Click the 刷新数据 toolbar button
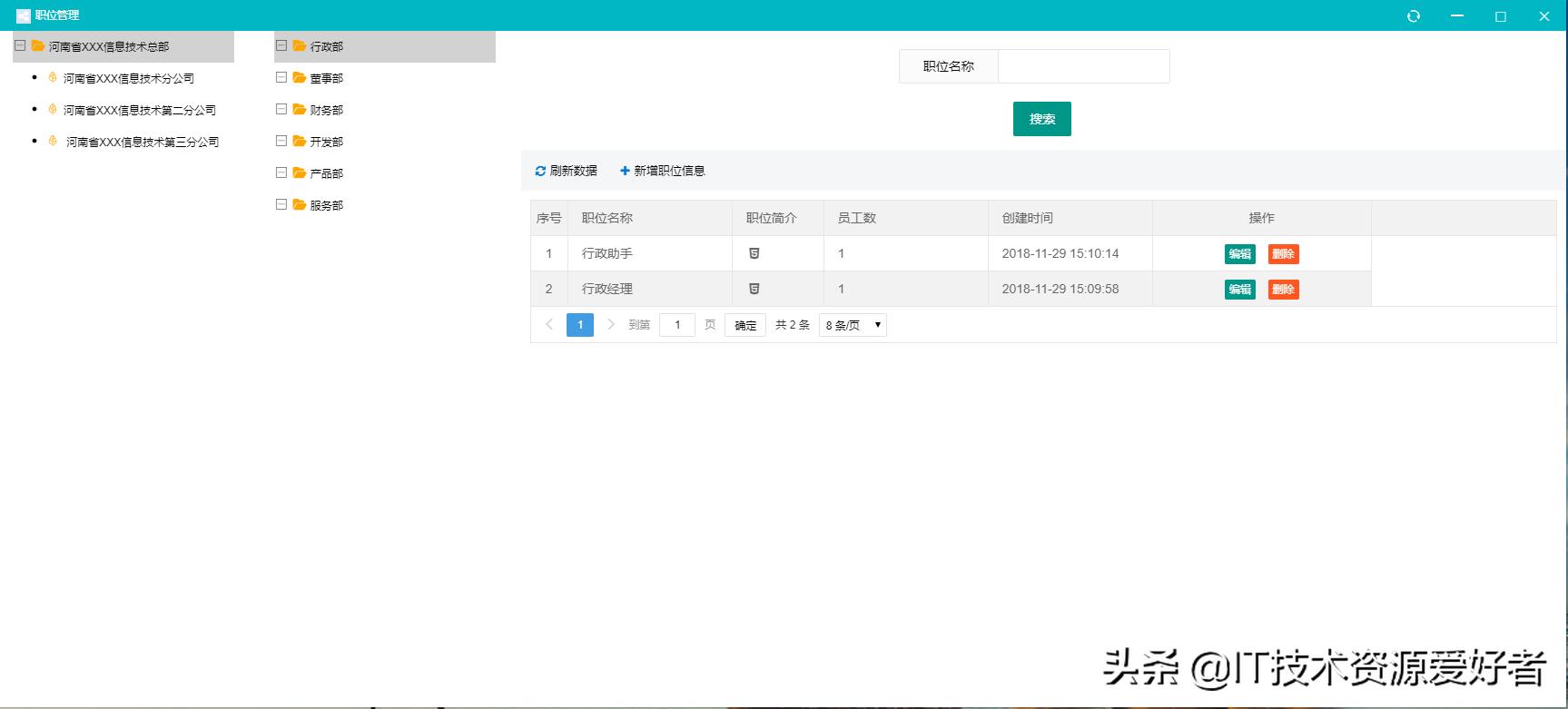The width and height of the screenshot is (1568, 709). point(566,171)
